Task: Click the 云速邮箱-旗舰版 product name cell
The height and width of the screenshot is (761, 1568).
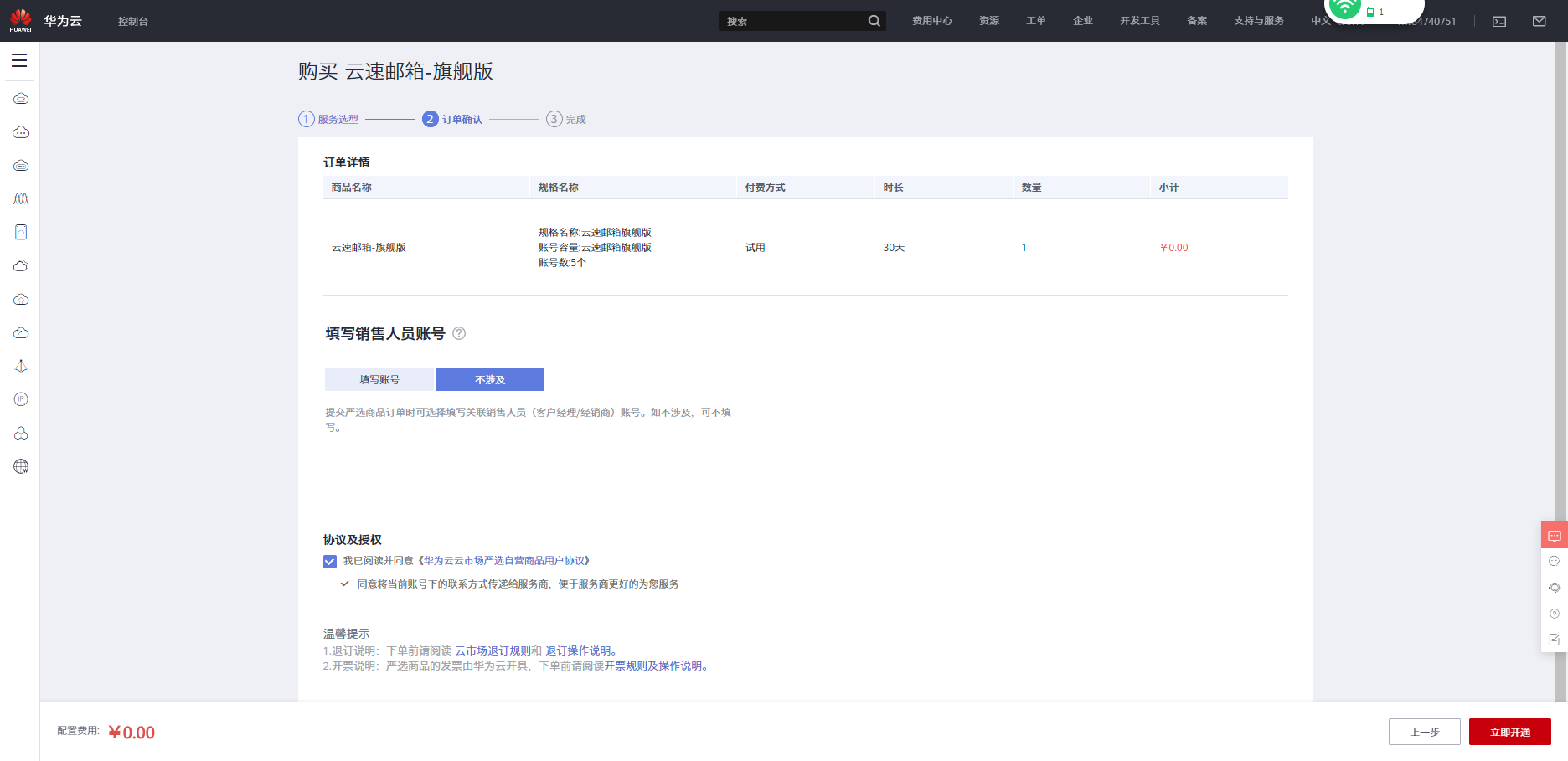Action: click(369, 248)
